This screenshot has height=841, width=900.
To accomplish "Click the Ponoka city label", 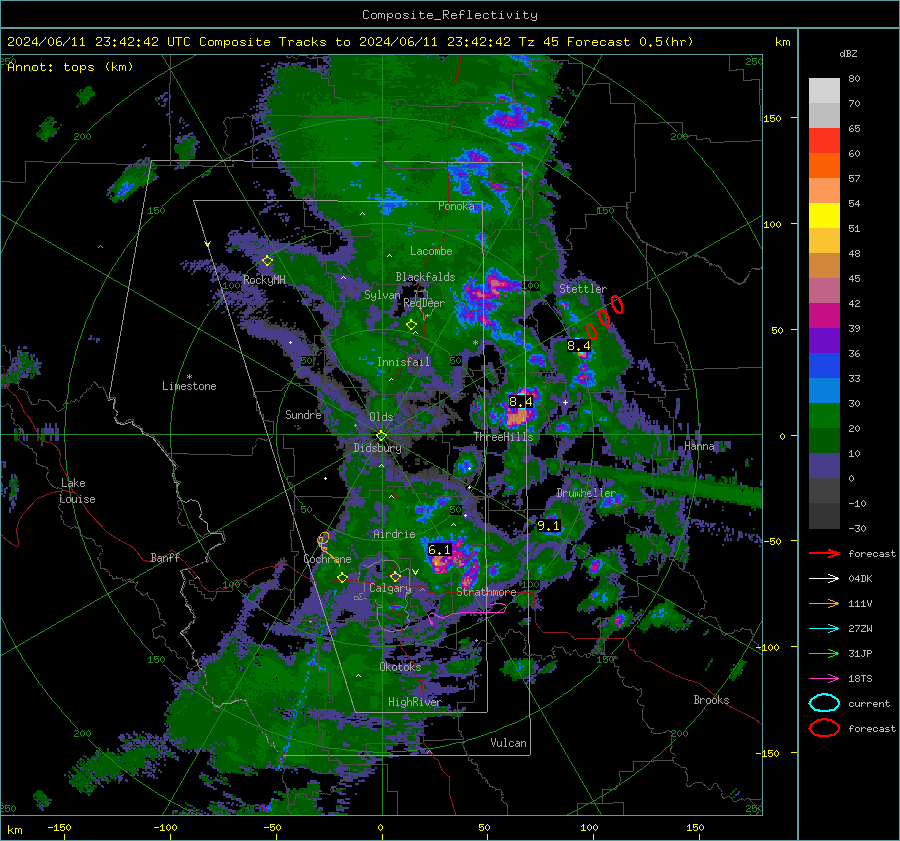I will pos(456,206).
